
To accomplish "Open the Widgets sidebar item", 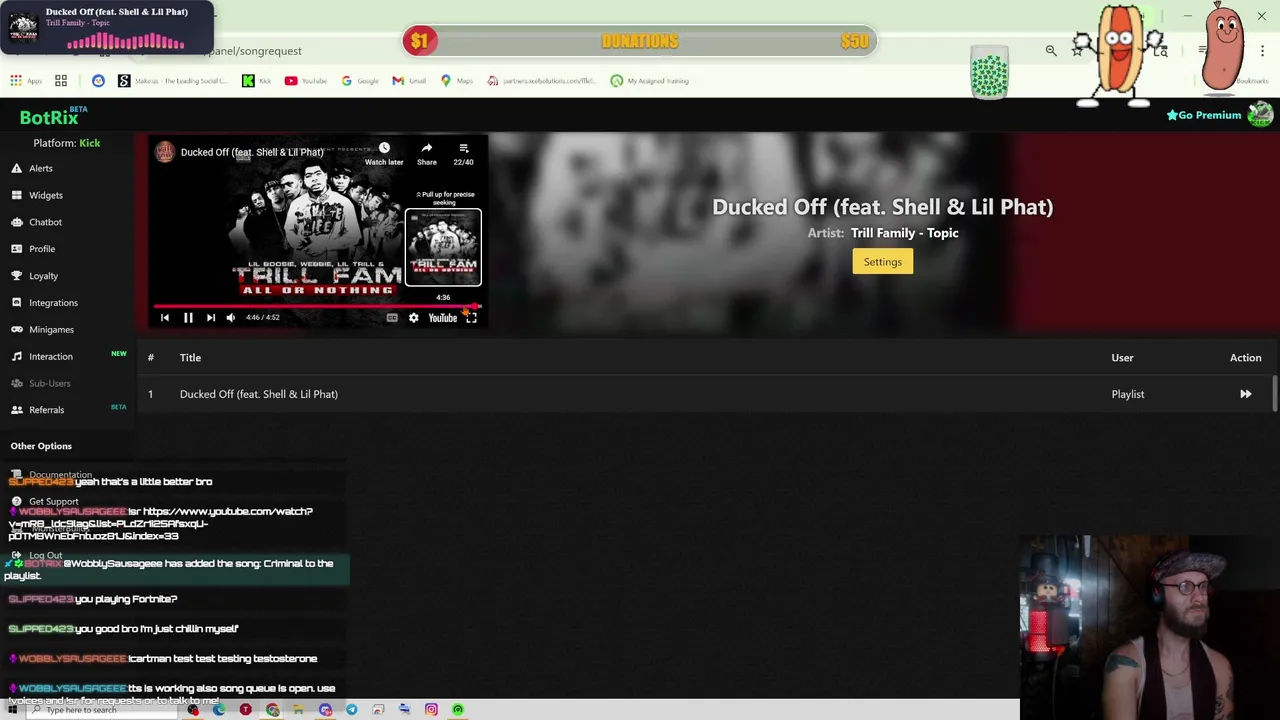I will point(45,195).
